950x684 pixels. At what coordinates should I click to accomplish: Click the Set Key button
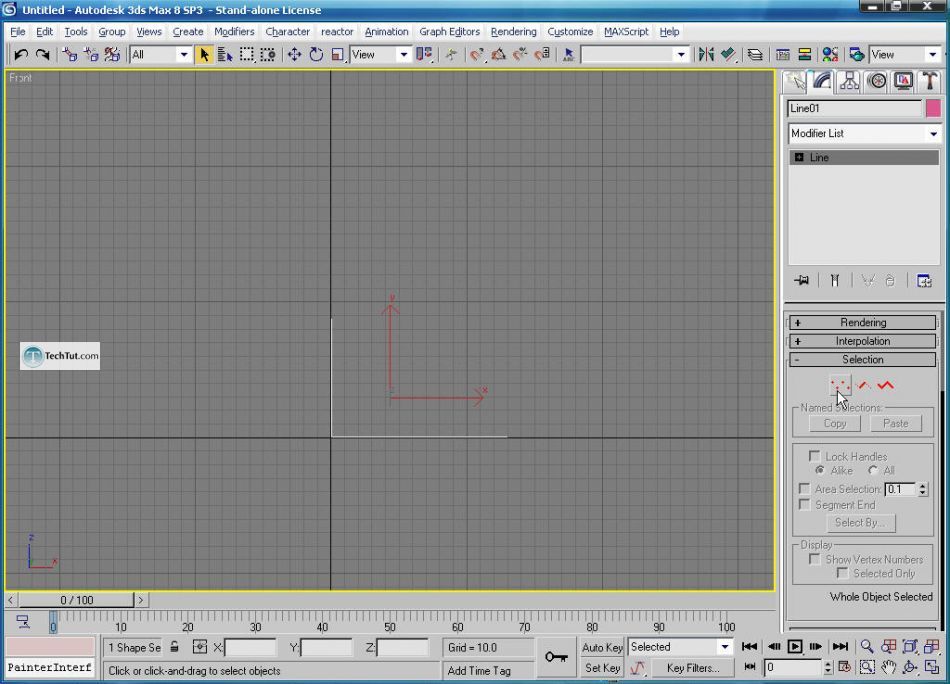pos(602,668)
